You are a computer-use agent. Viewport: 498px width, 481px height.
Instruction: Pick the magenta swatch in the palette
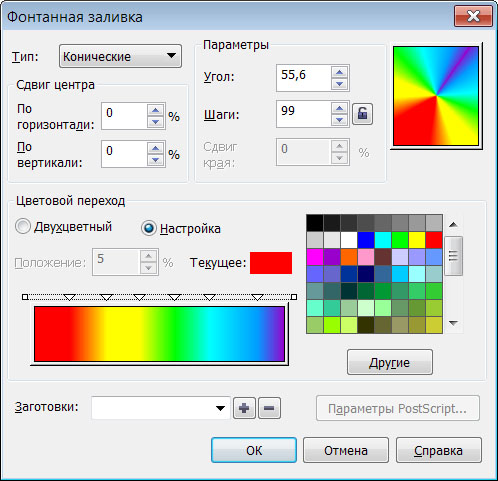click(315, 257)
